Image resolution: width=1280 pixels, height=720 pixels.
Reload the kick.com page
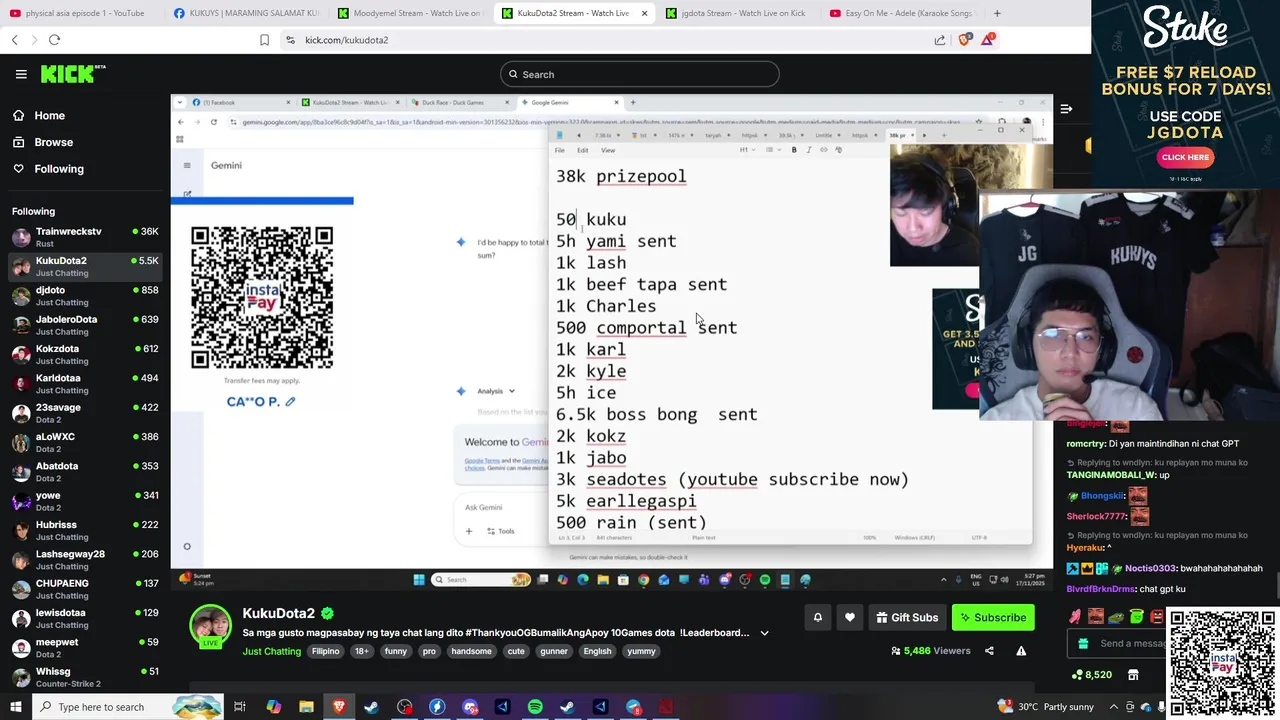(x=54, y=40)
